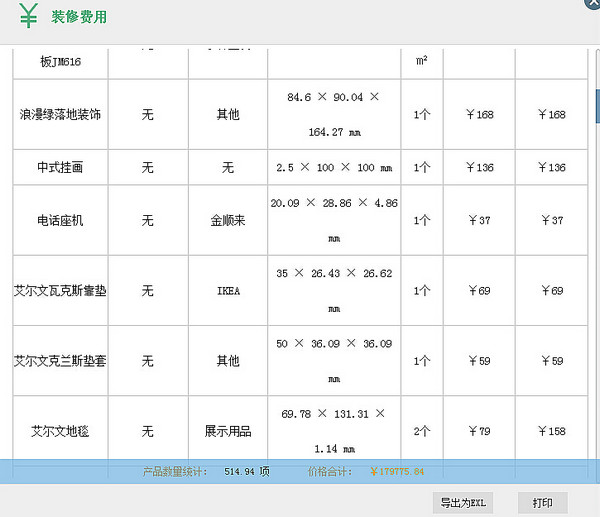600x517 pixels.
Task: Click the 20.09 × 28.86 × 4.86 mm size
Action: click(x=334, y=220)
